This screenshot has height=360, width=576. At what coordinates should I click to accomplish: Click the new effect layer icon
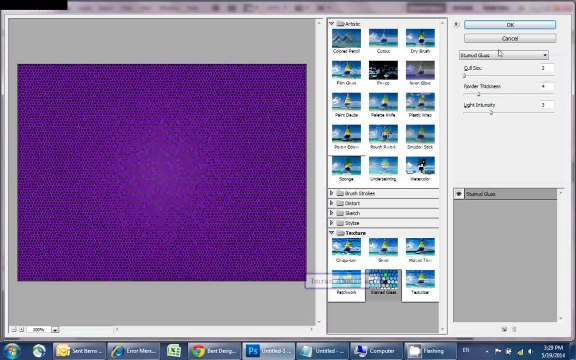504,329
